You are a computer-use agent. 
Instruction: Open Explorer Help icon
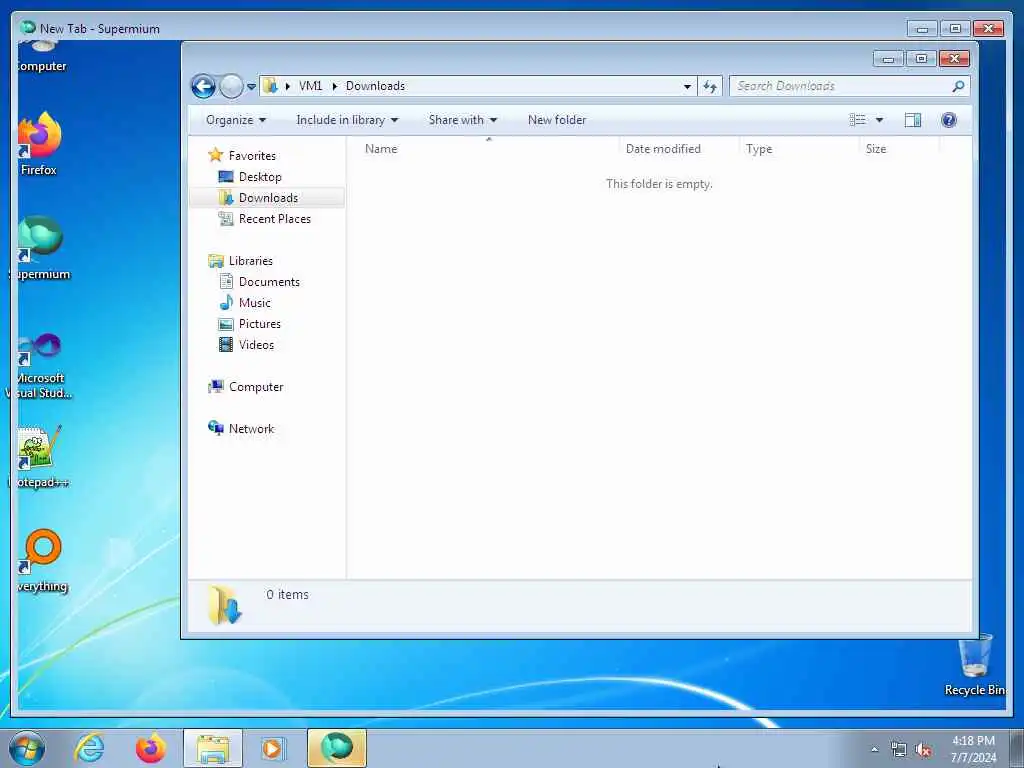coord(949,120)
